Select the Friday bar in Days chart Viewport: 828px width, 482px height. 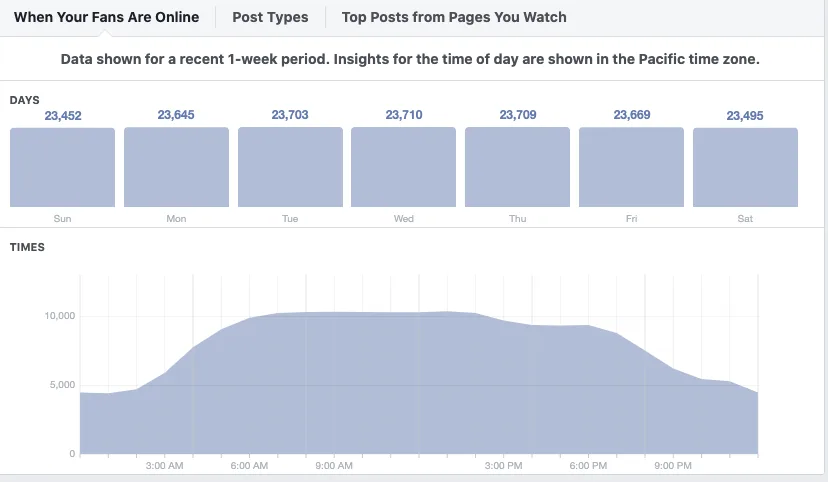(x=632, y=167)
